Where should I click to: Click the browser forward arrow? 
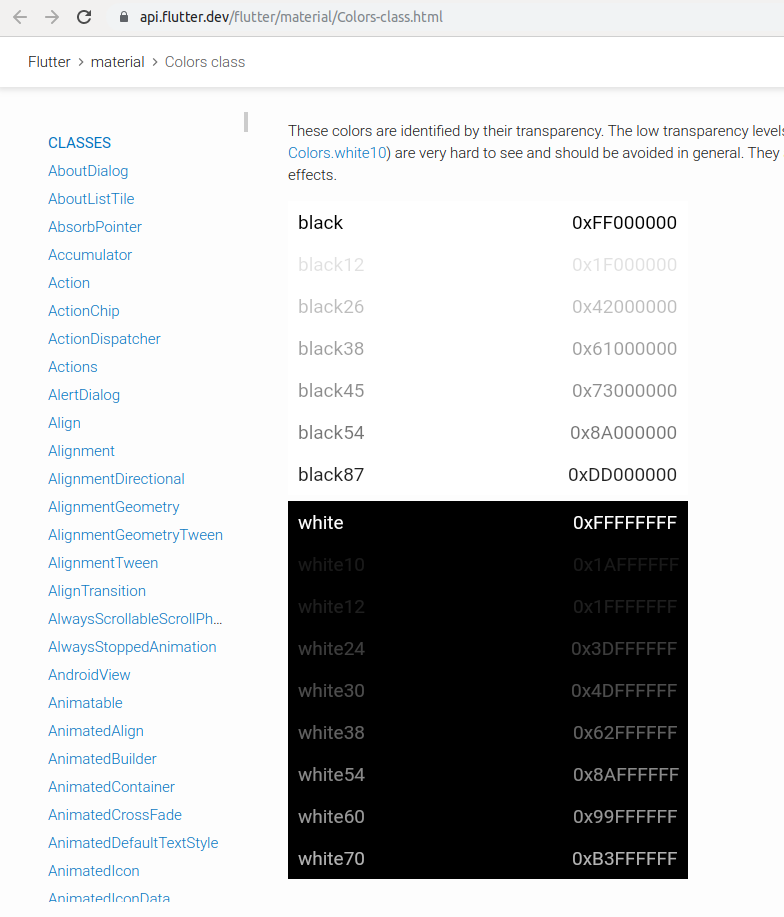(52, 17)
